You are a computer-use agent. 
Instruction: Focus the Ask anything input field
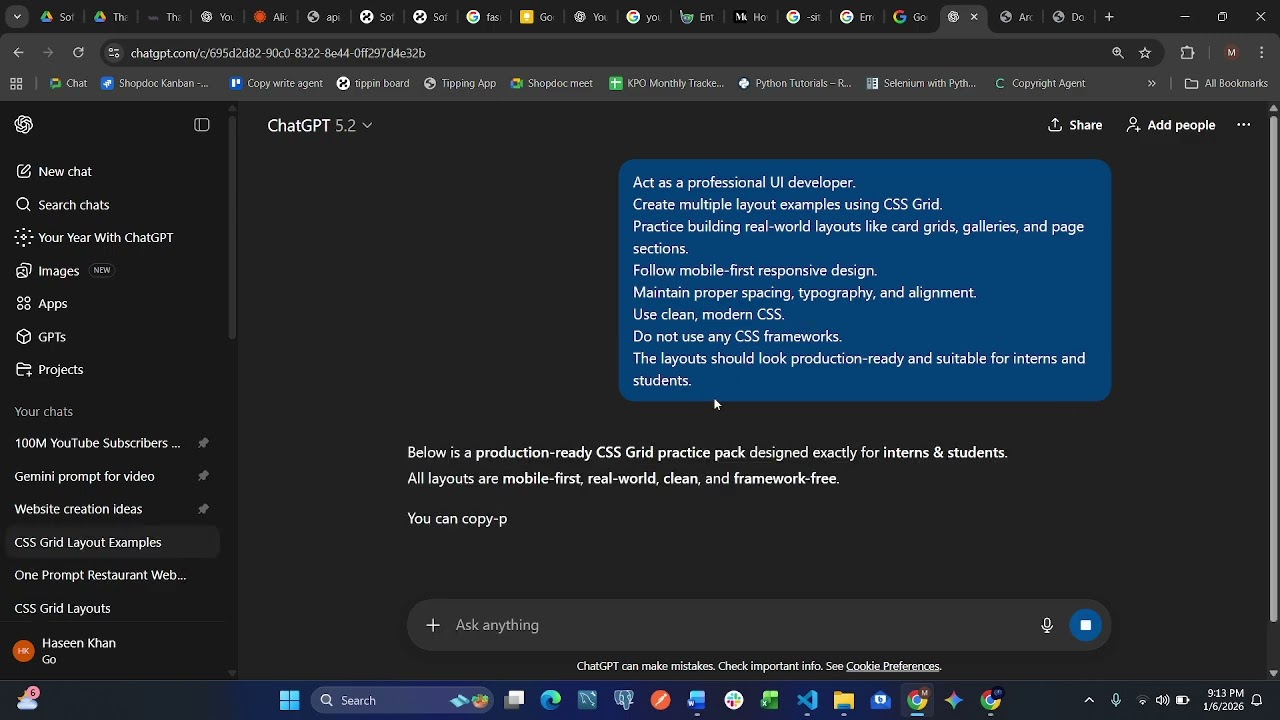pyautogui.click(x=740, y=625)
